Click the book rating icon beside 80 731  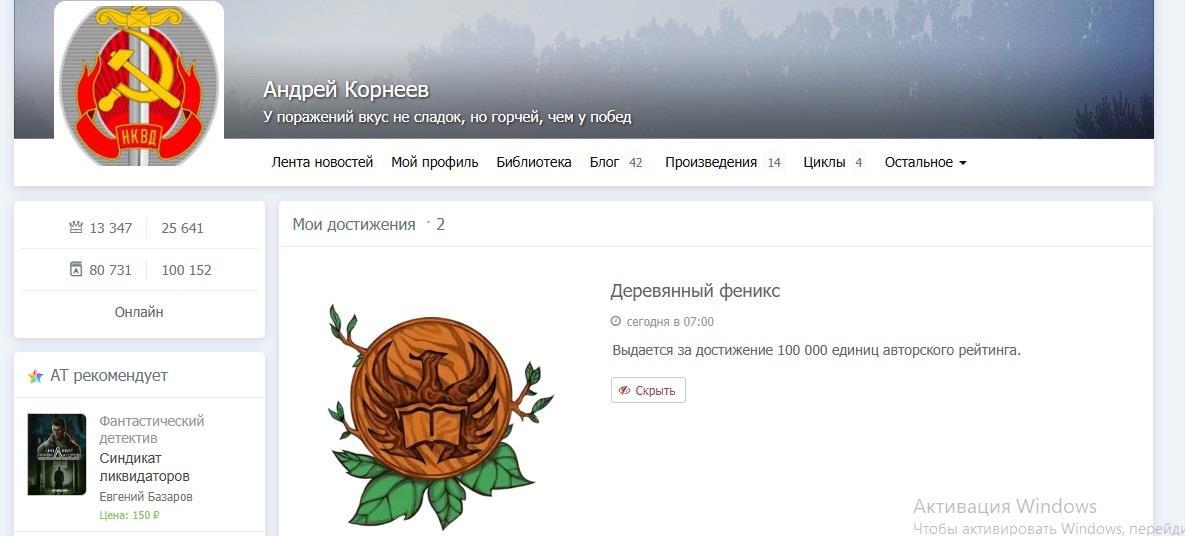pyautogui.click(x=76, y=269)
